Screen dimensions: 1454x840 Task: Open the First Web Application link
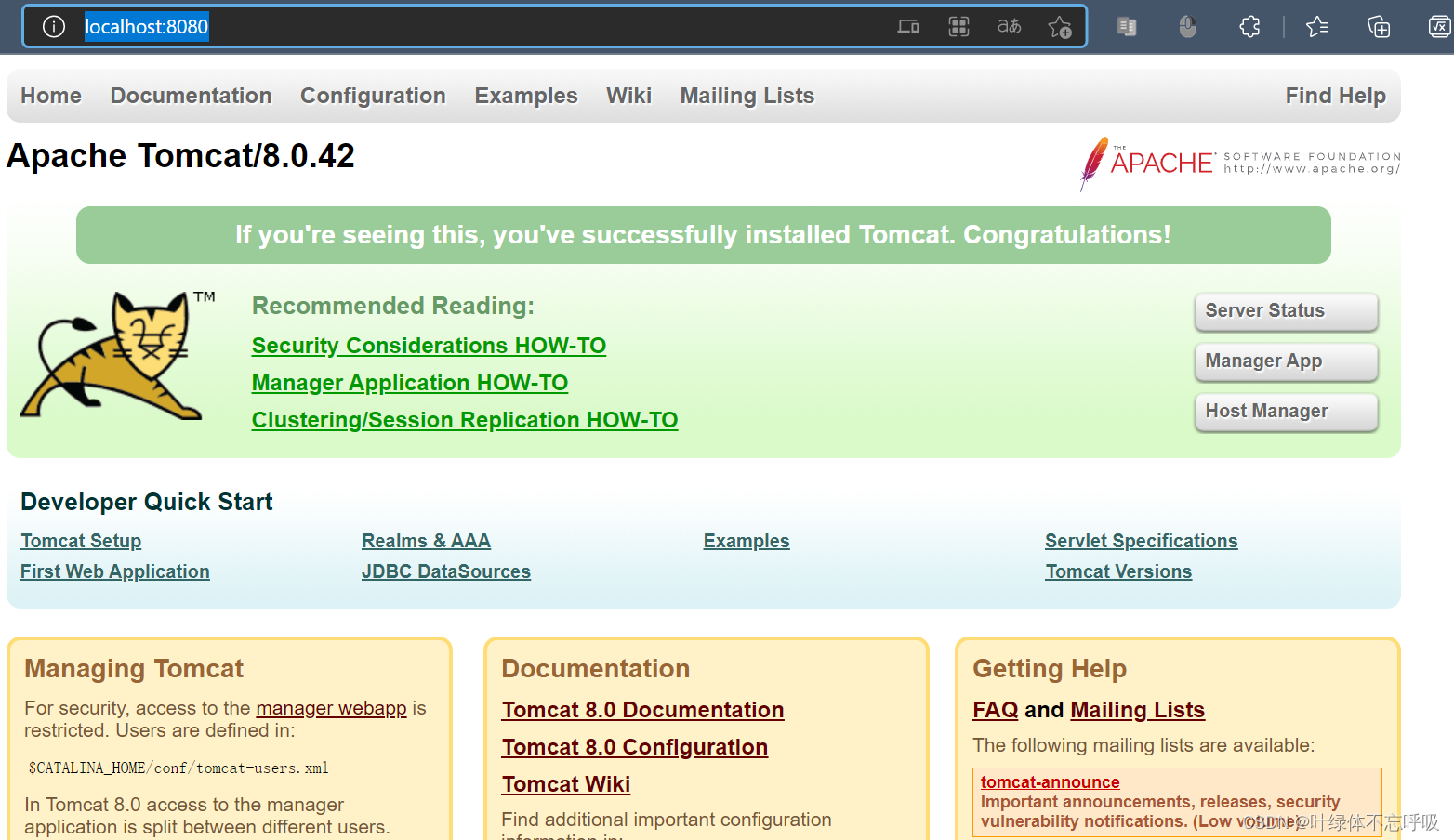pyautogui.click(x=115, y=571)
